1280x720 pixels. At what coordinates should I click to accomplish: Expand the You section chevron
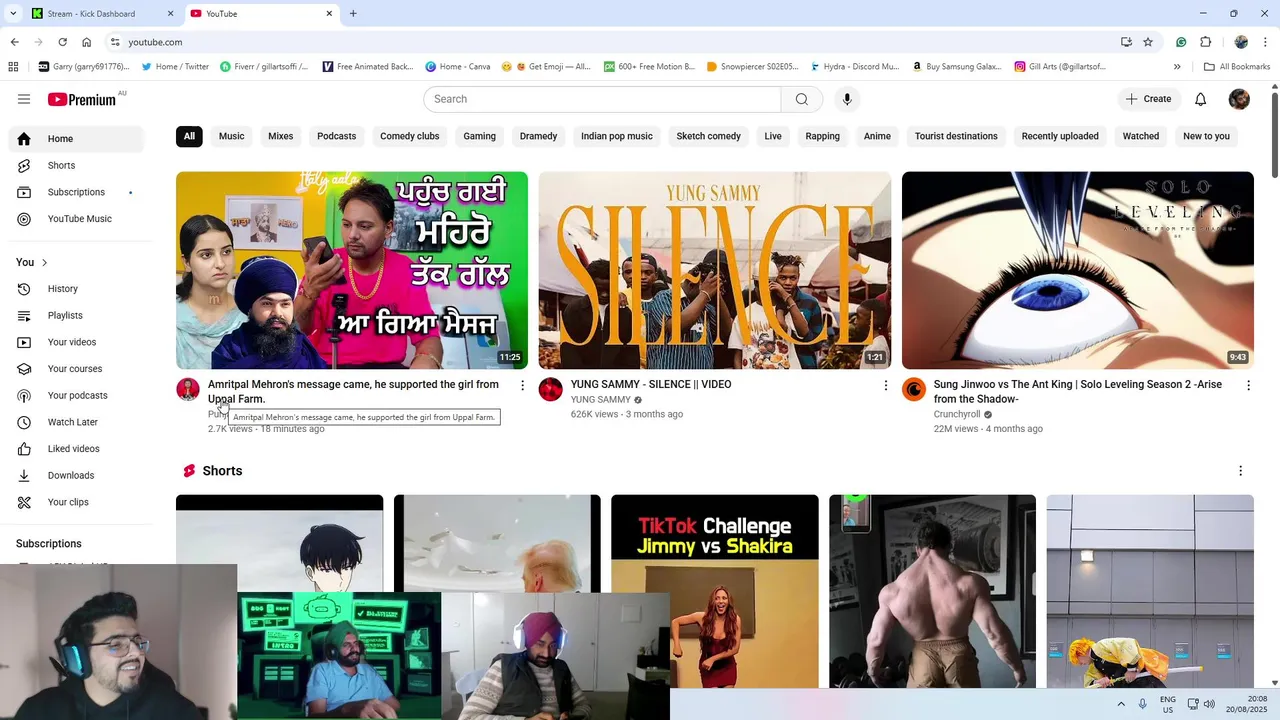pyautogui.click(x=44, y=262)
